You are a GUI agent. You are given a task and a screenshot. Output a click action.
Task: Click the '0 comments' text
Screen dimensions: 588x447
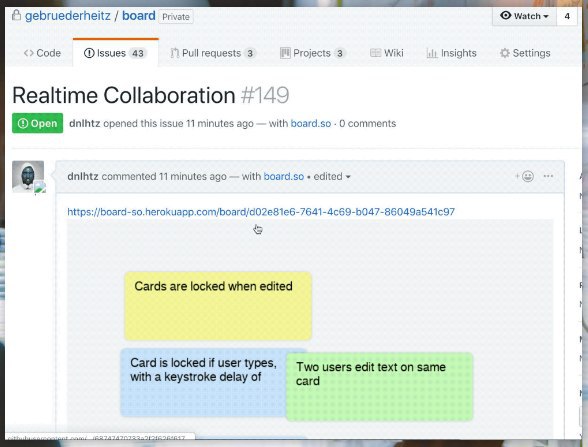coord(368,123)
